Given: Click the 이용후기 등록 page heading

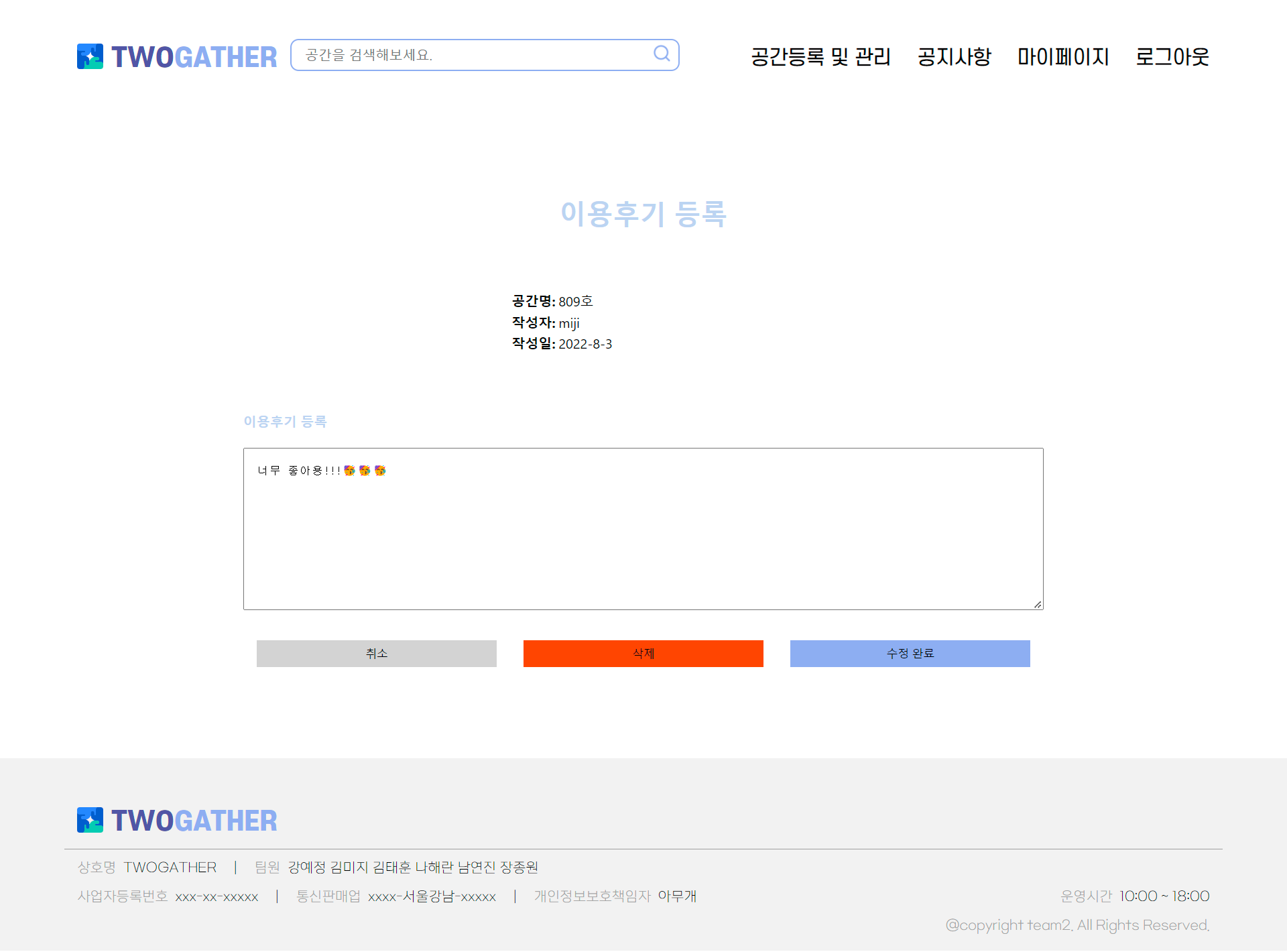Looking at the screenshot, I should point(643,214).
